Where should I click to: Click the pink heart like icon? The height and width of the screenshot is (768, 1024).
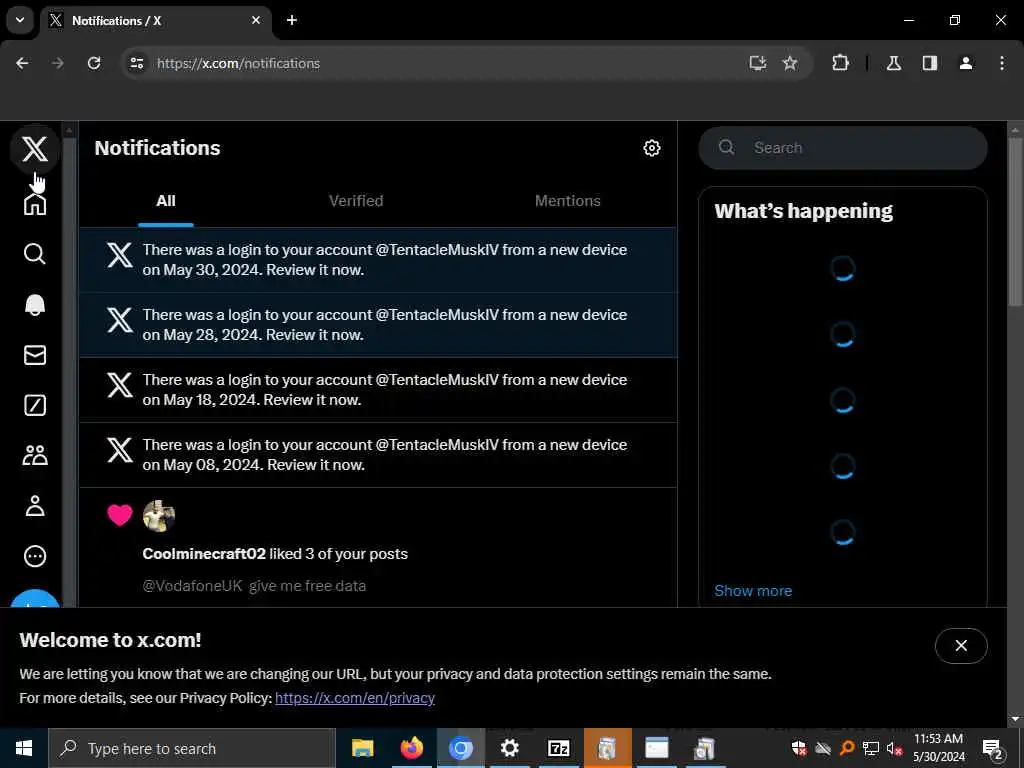click(120, 515)
